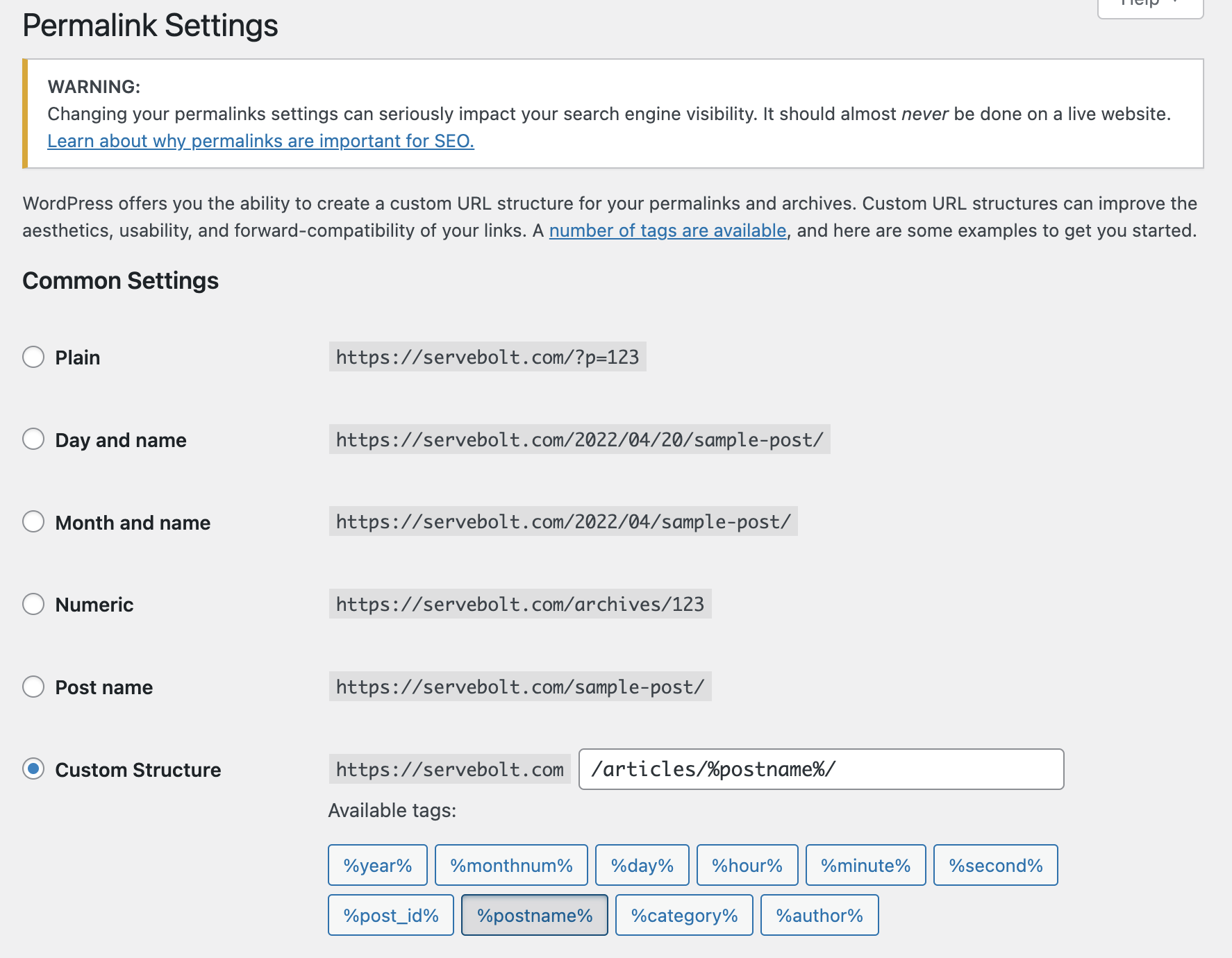The image size is (1232, 958).
Task: Click the %second% tag button
Action: click(x=995, y=865)
